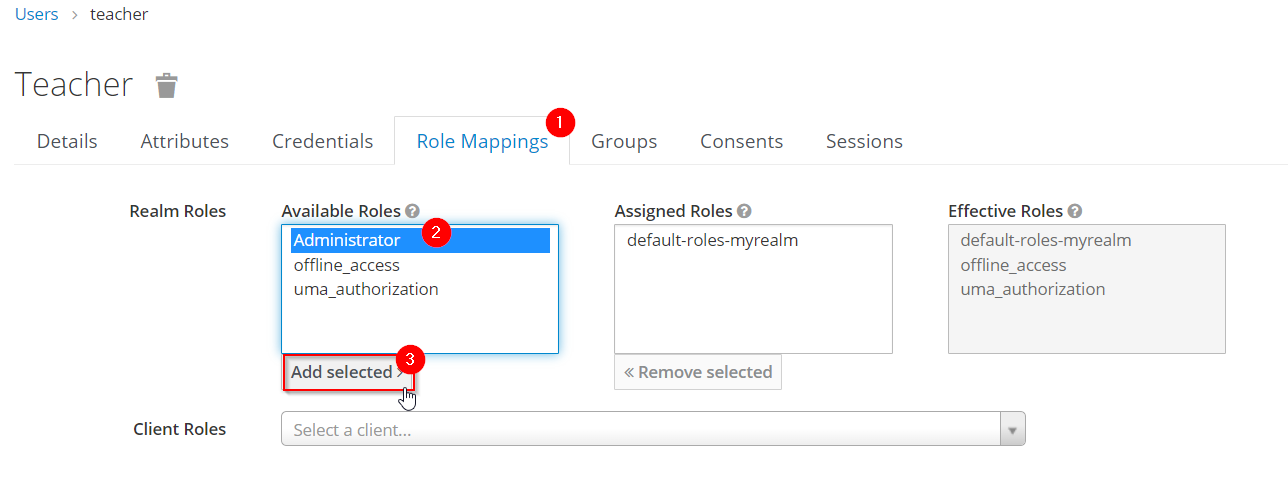Viewport: 1288px width, 486px height.
Task: Select offline_access in Available Roles list
Action: [x=346, y=265]
